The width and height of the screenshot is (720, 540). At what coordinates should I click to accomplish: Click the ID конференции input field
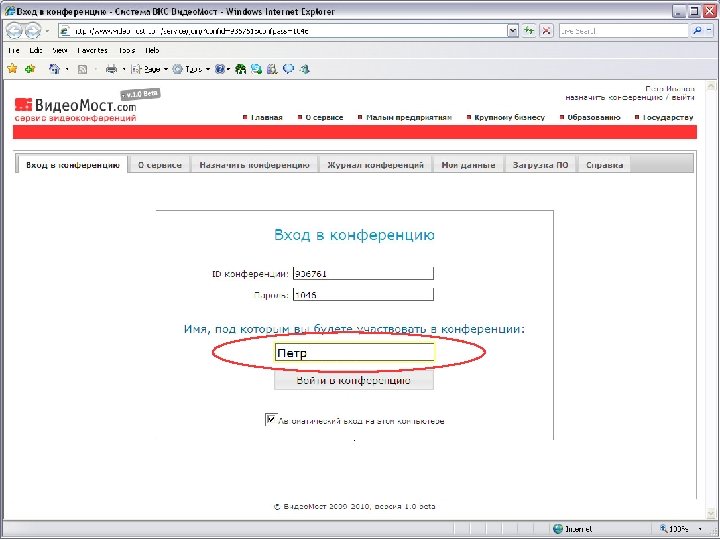coord(363,273)
